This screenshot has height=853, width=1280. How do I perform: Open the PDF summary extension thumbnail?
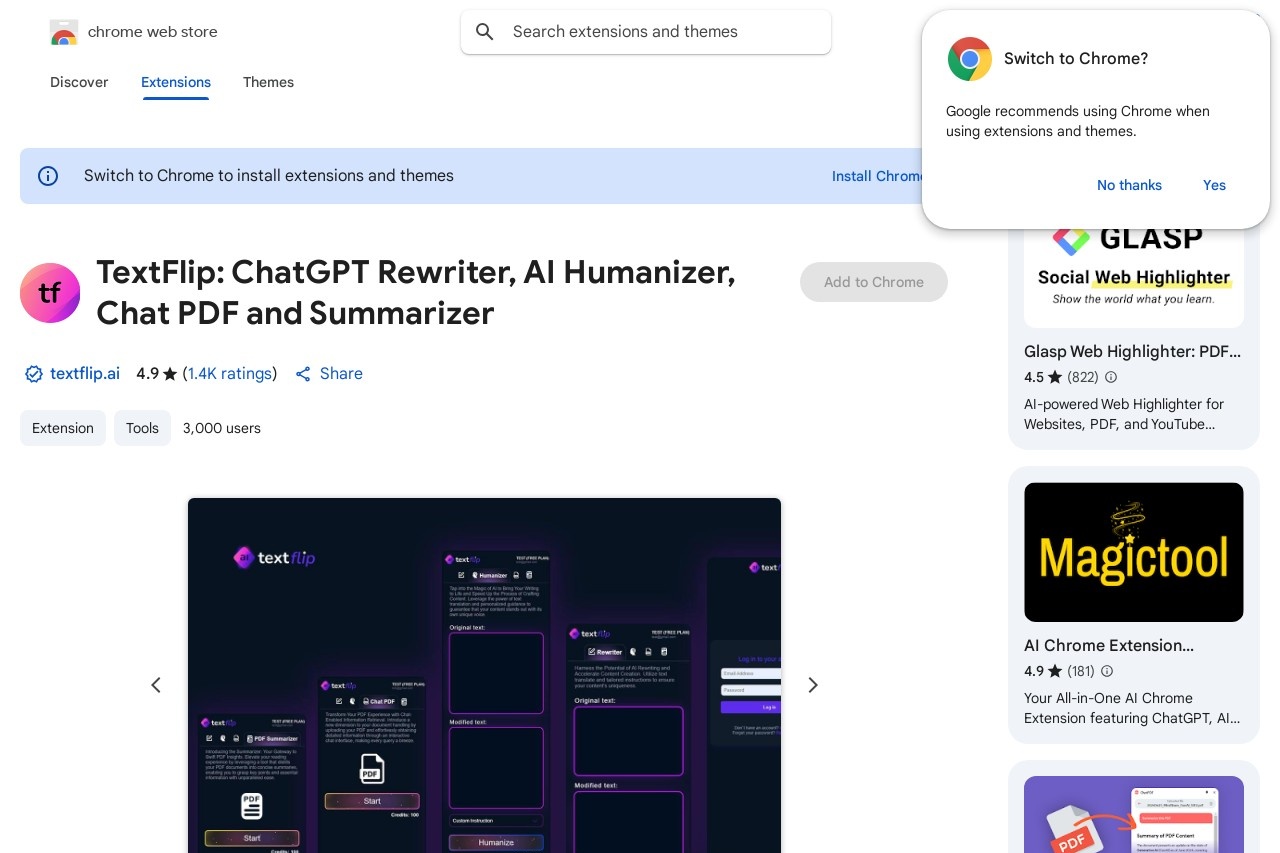coord(1134,814)
